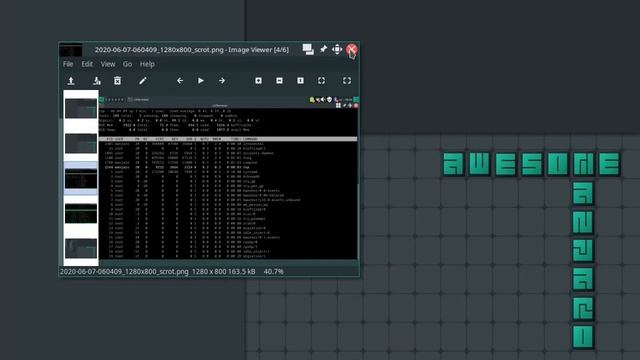The image size is (640, 360).
Task: Click the Zoom Out minus toolbar icon
Action: 280,81
